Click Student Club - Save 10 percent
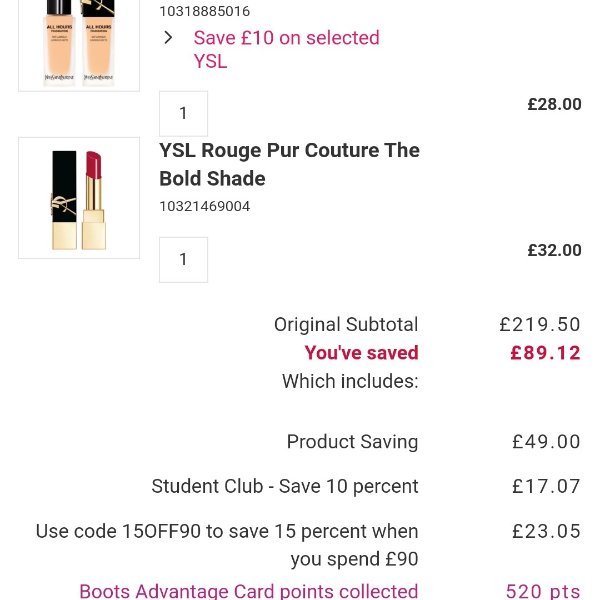The height and width of the screenshot is (600, 600). pyautogui.click(x=285, y=486)
